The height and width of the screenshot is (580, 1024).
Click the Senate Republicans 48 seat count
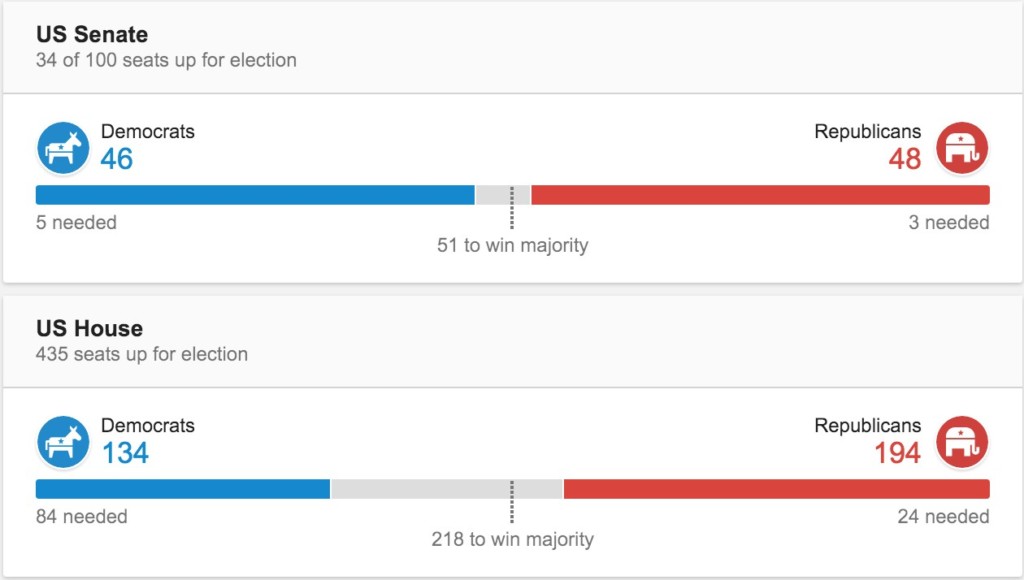[905, 159]
